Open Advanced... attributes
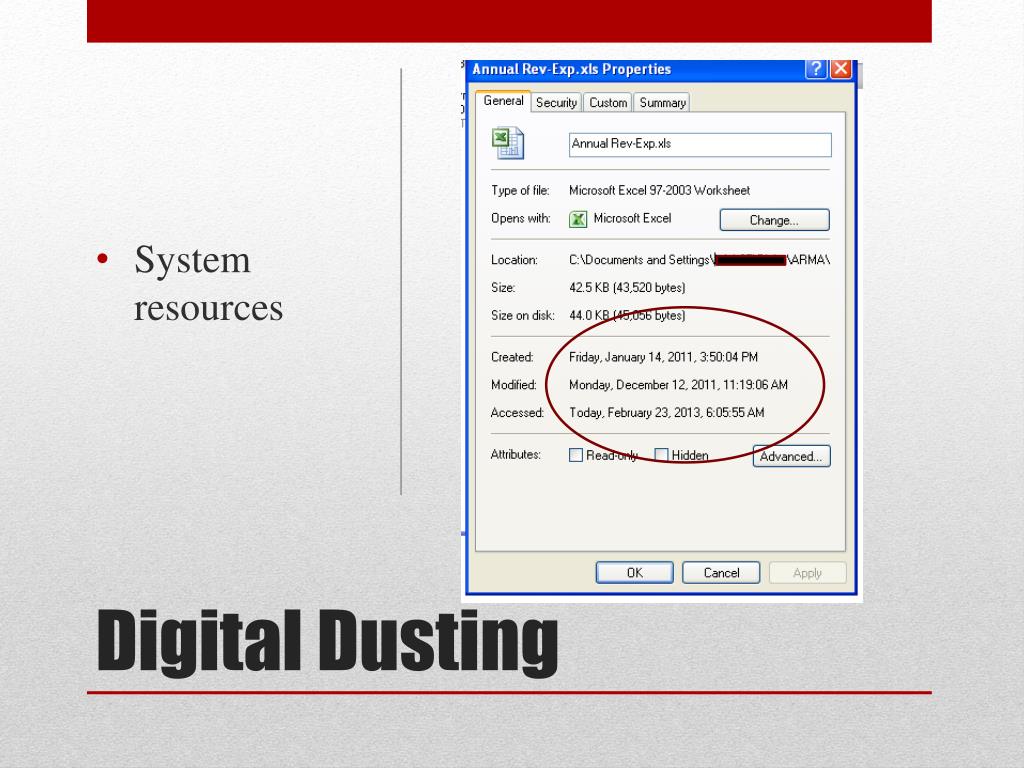Screen dimensions: 1024x768 click(792, 456)
